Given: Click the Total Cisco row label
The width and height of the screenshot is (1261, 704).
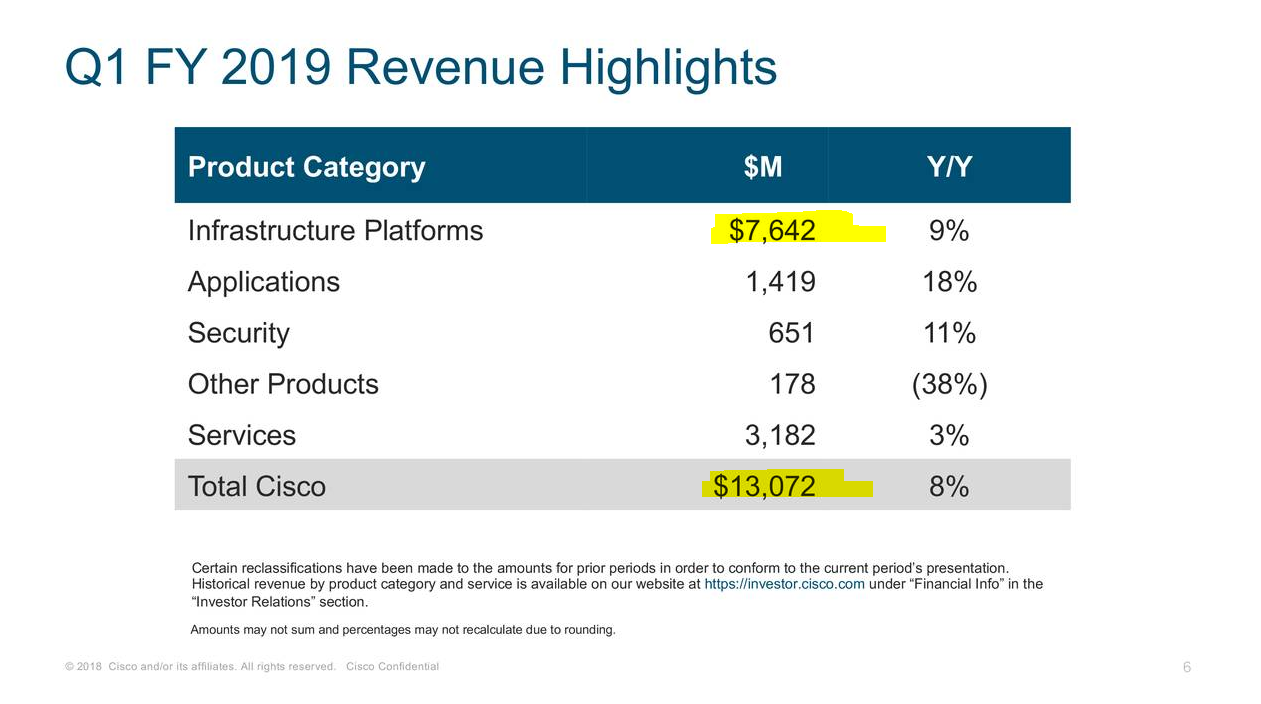Looking at the screenshot, I should pos(257,486).
